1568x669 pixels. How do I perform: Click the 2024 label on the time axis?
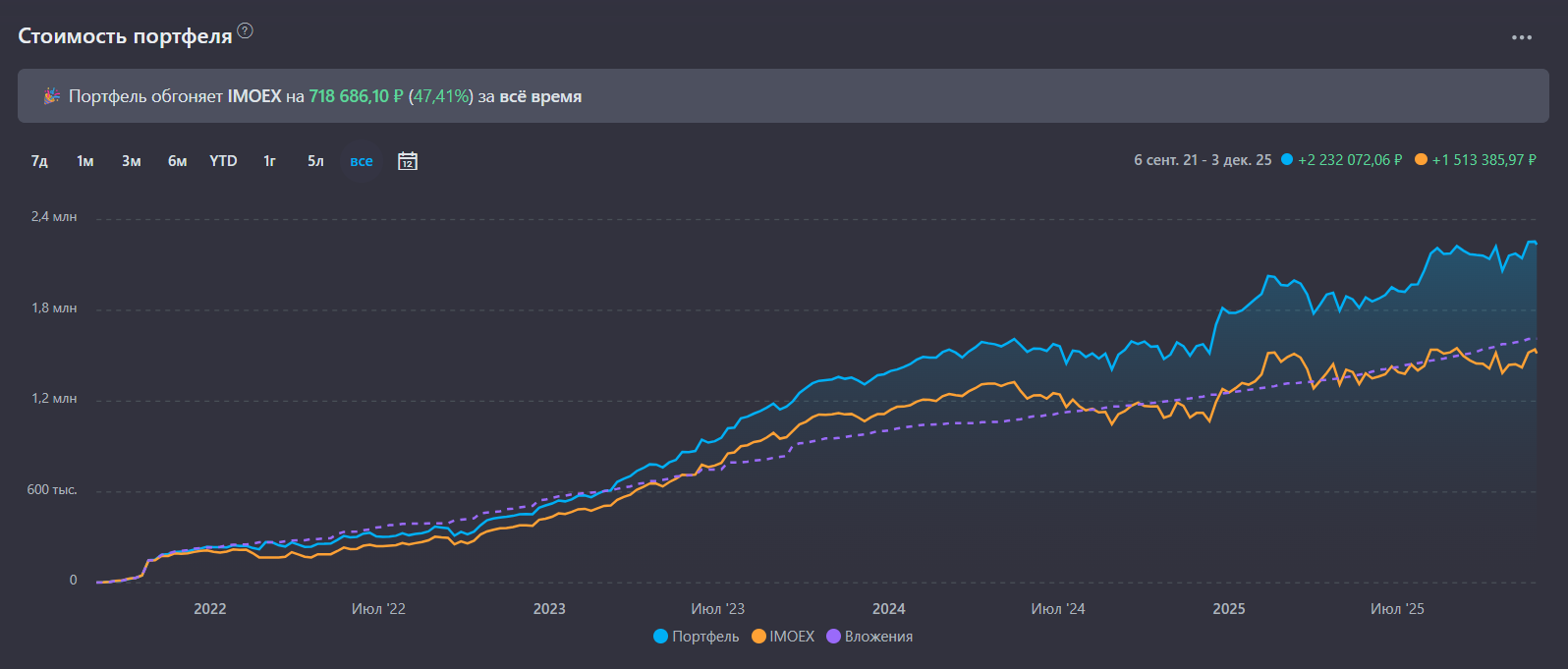[888, 609]
